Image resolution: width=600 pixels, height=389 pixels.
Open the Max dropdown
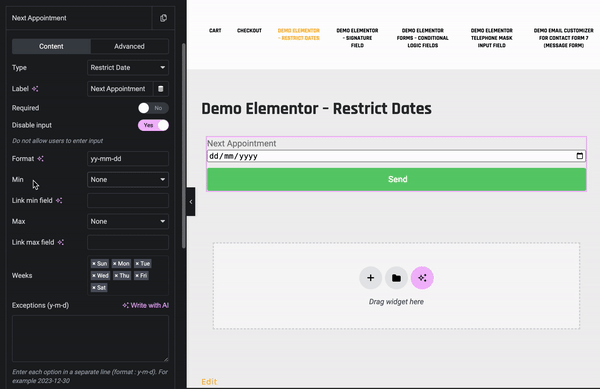128,221
